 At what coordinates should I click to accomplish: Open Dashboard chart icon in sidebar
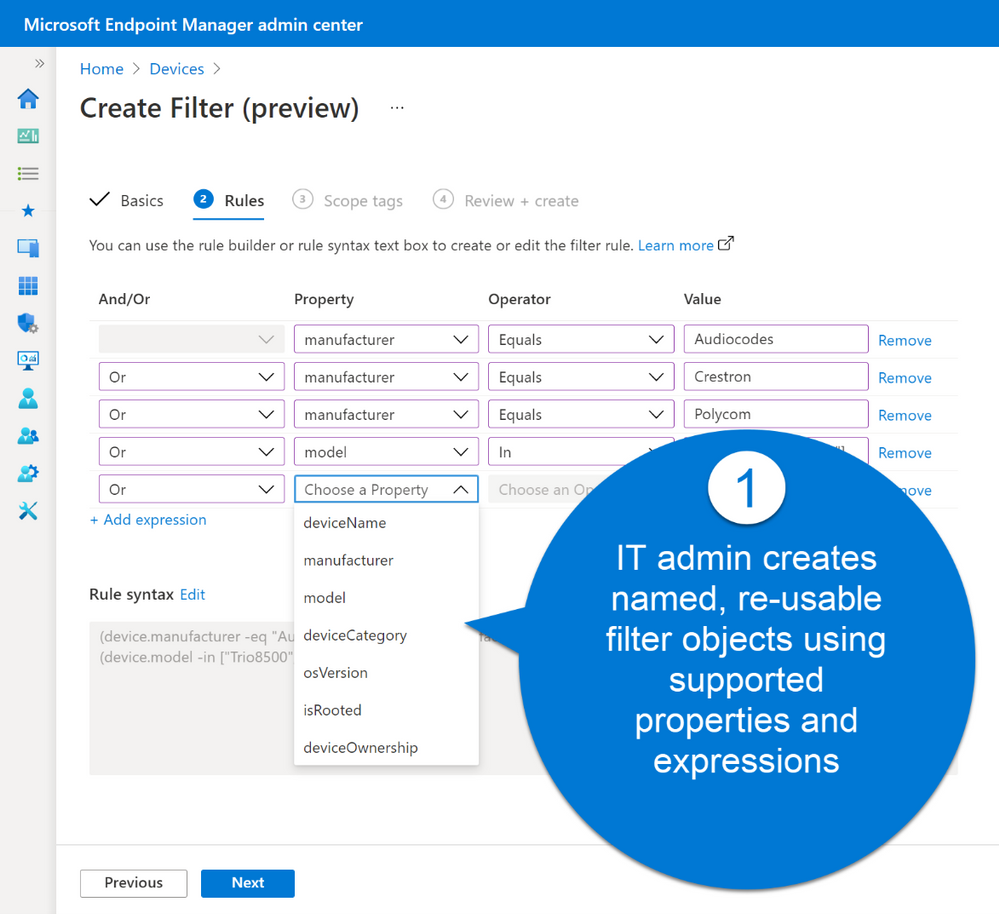[x=28, y=136]
